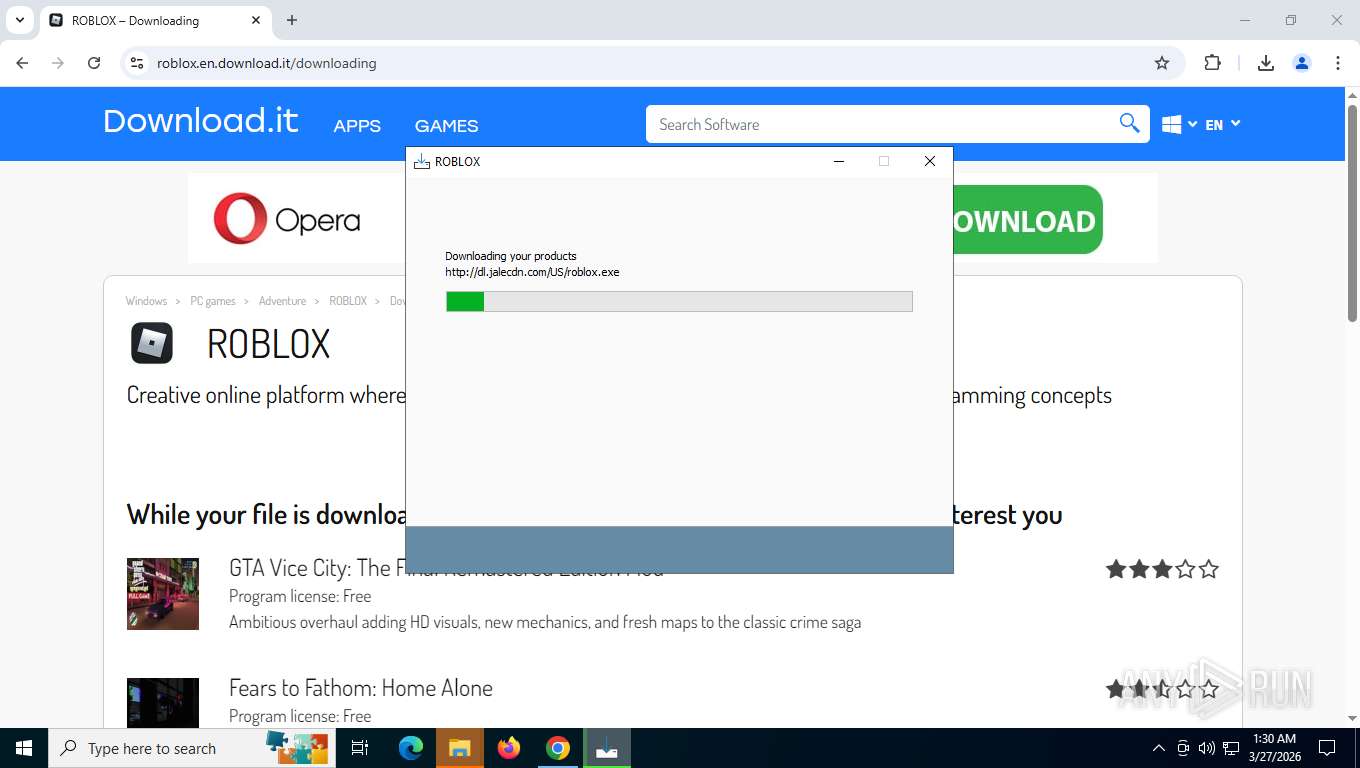
Task: Open the Chrome downloads tray icon
Action: pos(1266,63)
